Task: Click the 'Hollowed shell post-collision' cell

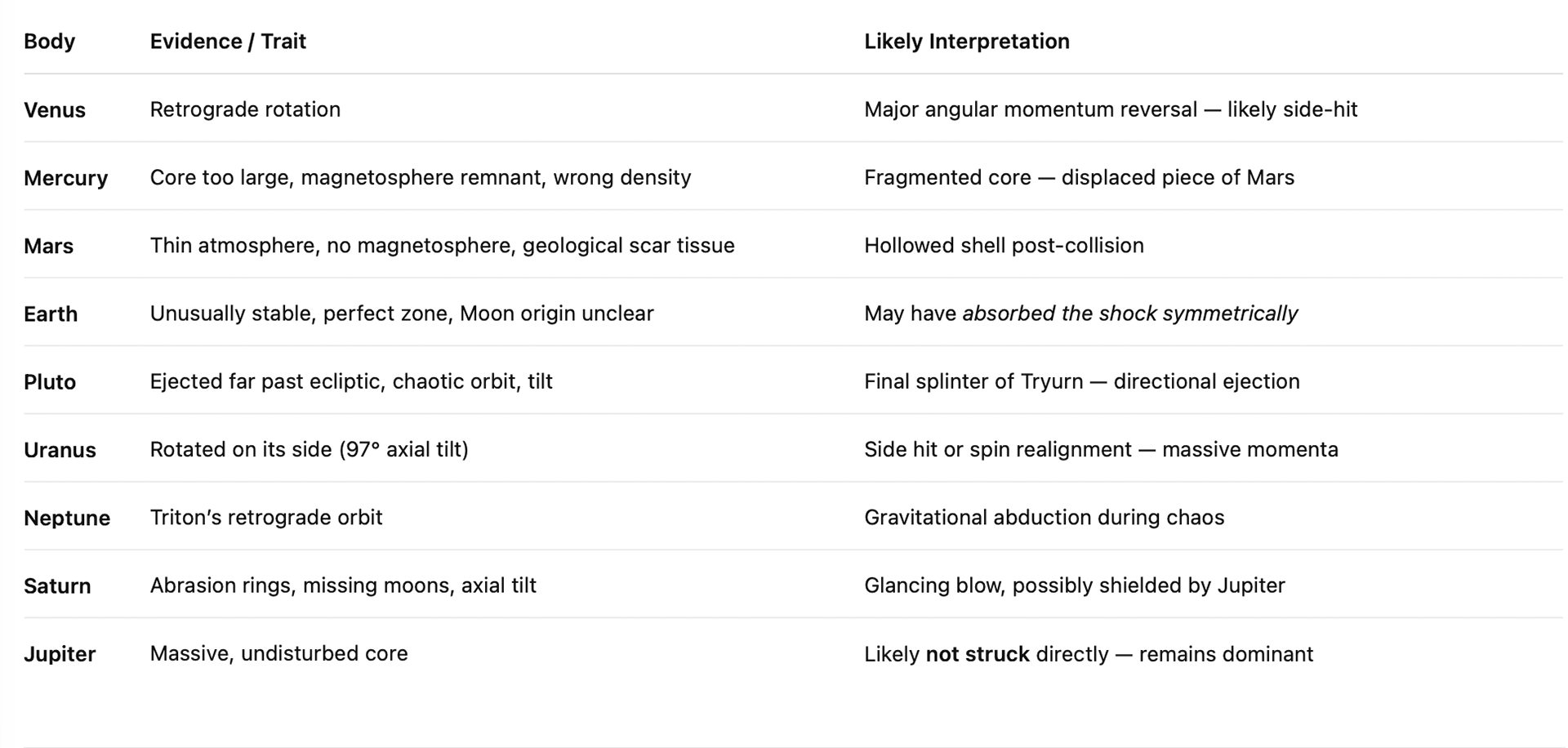Action: coord(1004,245)
